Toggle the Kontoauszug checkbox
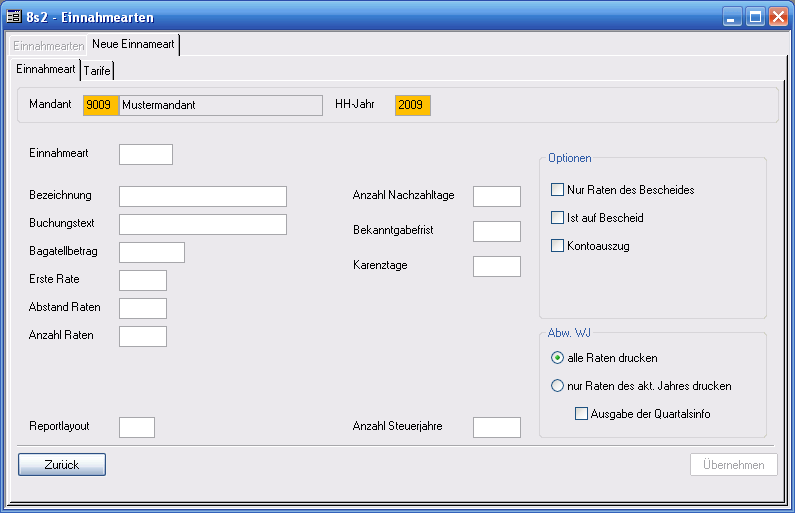 (x=558, y=246)
